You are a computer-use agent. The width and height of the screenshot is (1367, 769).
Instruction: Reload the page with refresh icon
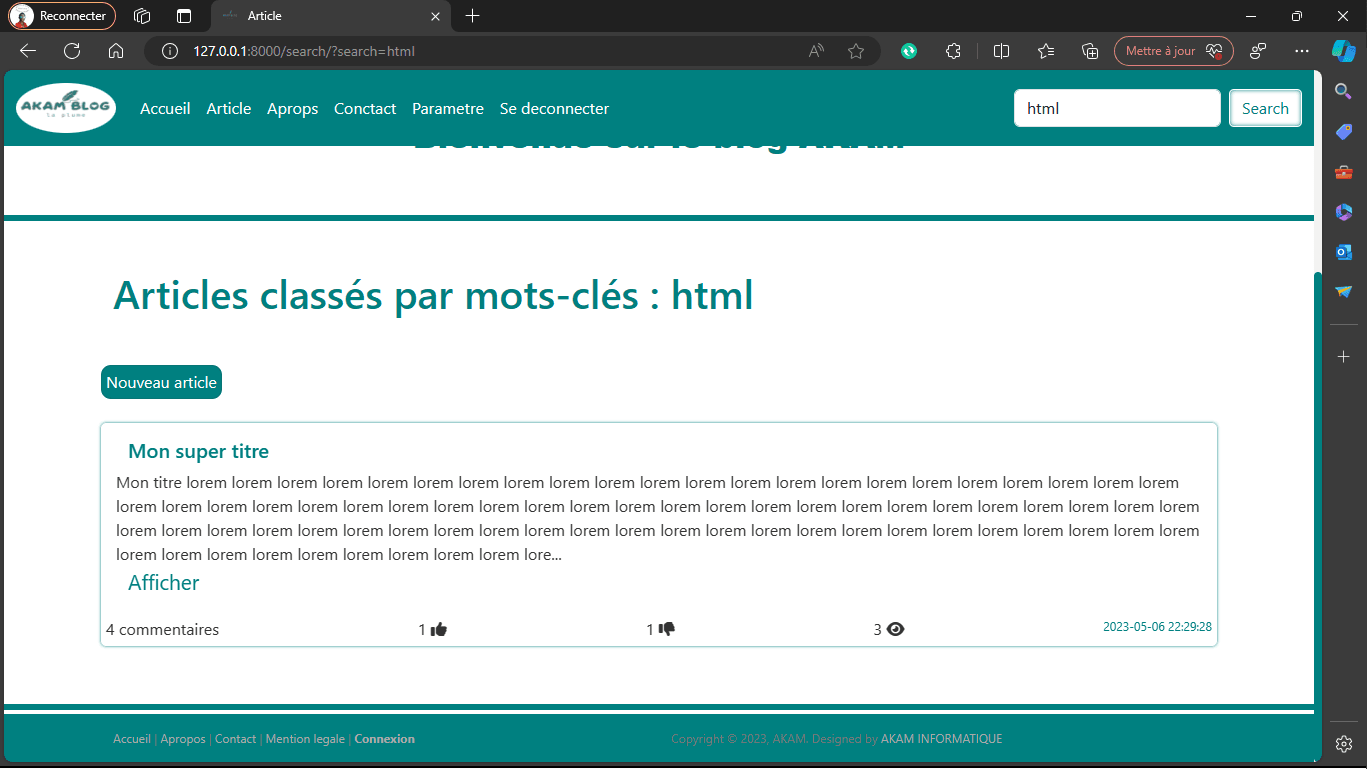[72, 51]
